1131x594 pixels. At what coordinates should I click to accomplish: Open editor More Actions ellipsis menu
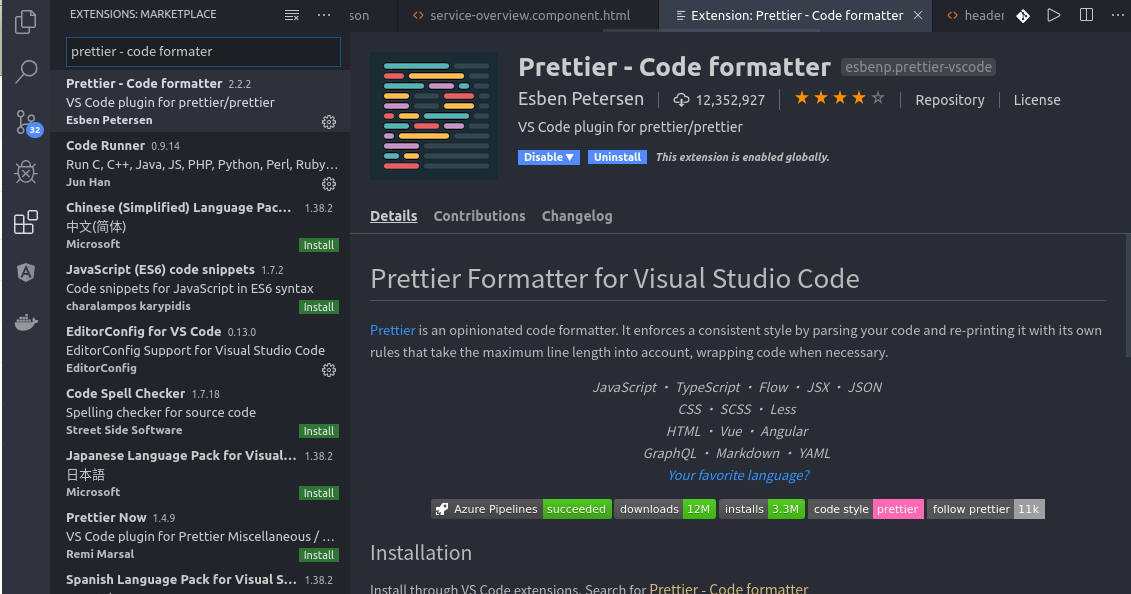tap(1117, 14)
